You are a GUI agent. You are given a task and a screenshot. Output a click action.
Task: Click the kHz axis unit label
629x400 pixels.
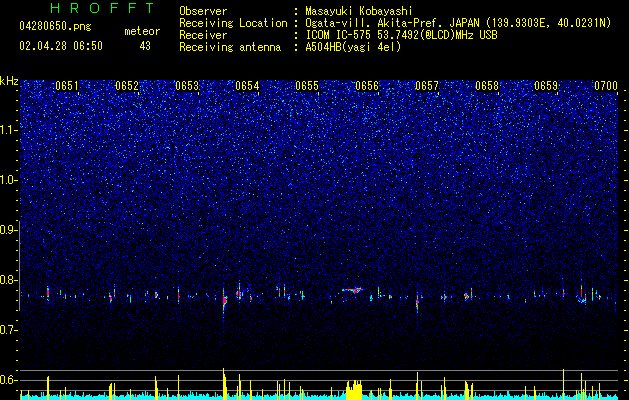coord(9,81)
